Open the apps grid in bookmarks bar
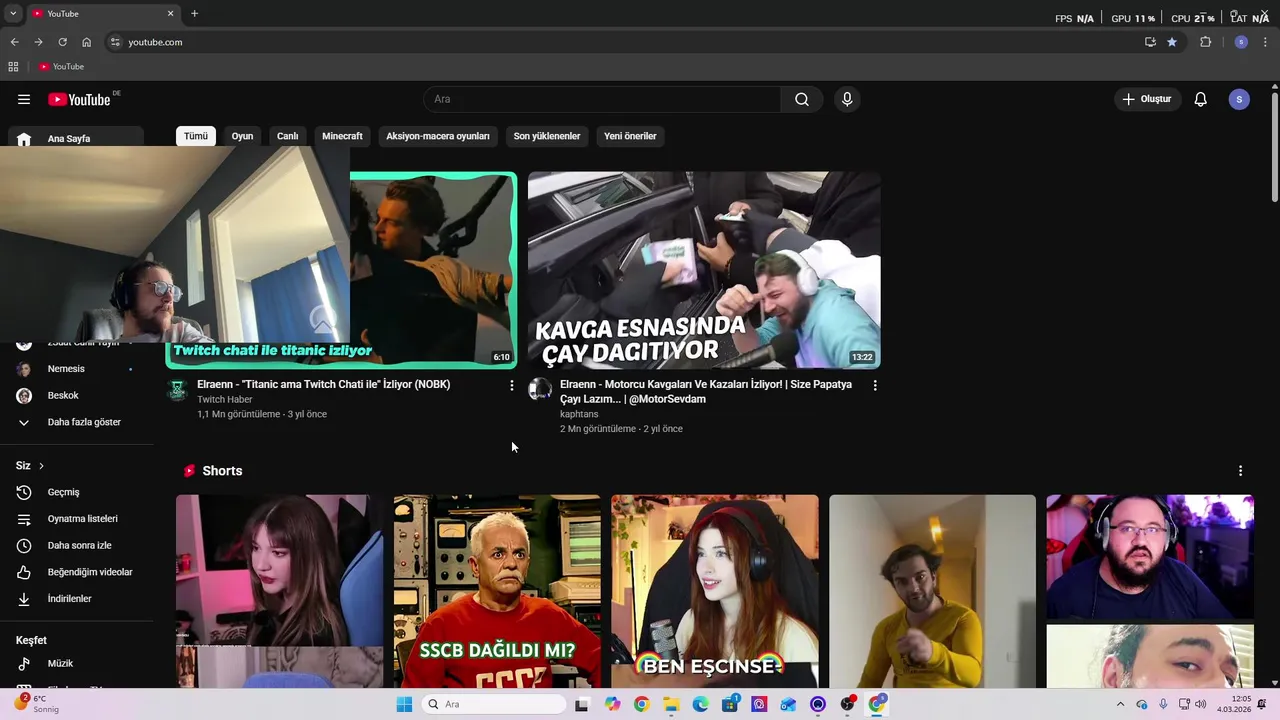This screenshot has width=1280, height=720. click(13, 67)
